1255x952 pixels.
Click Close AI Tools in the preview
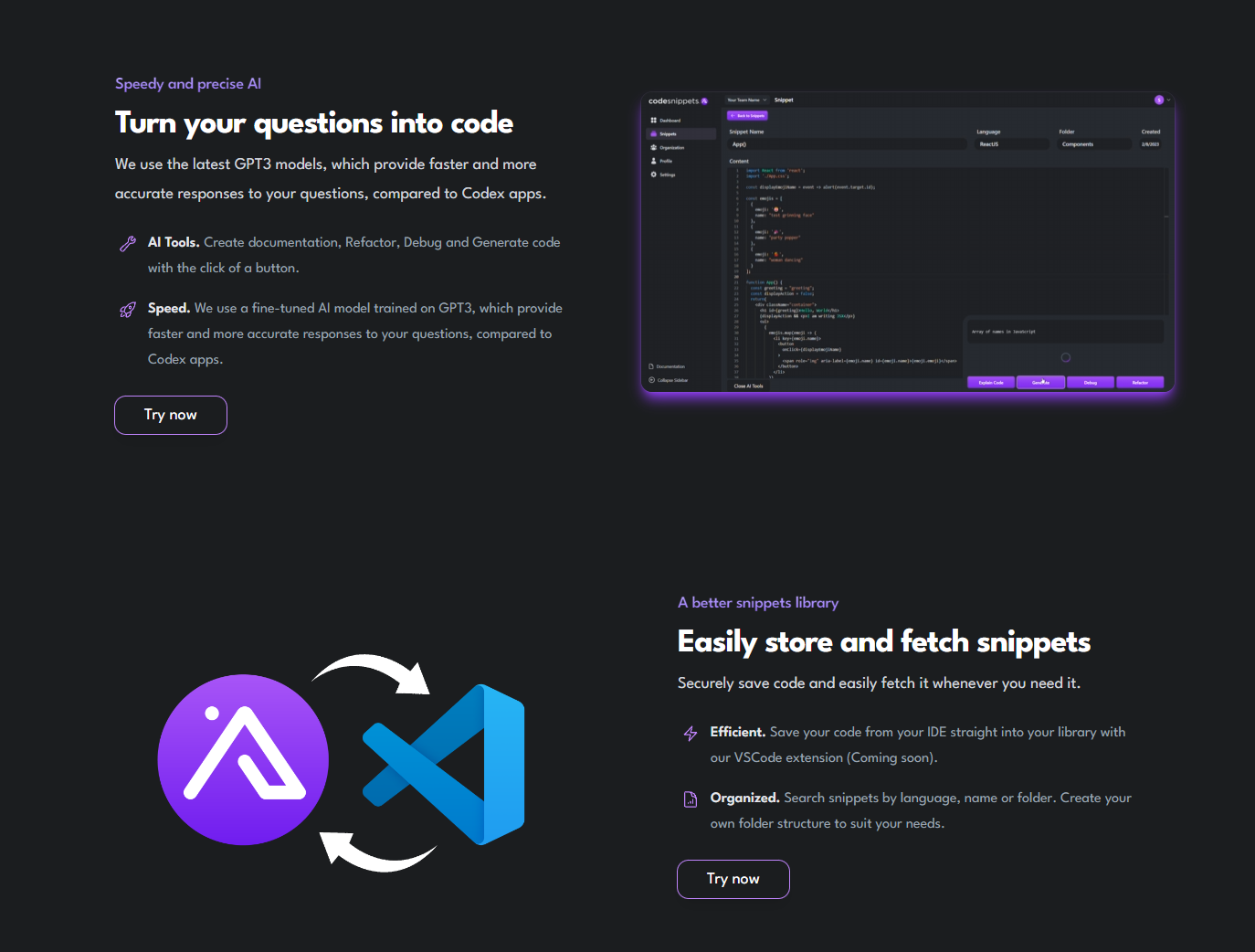point(748,386)
